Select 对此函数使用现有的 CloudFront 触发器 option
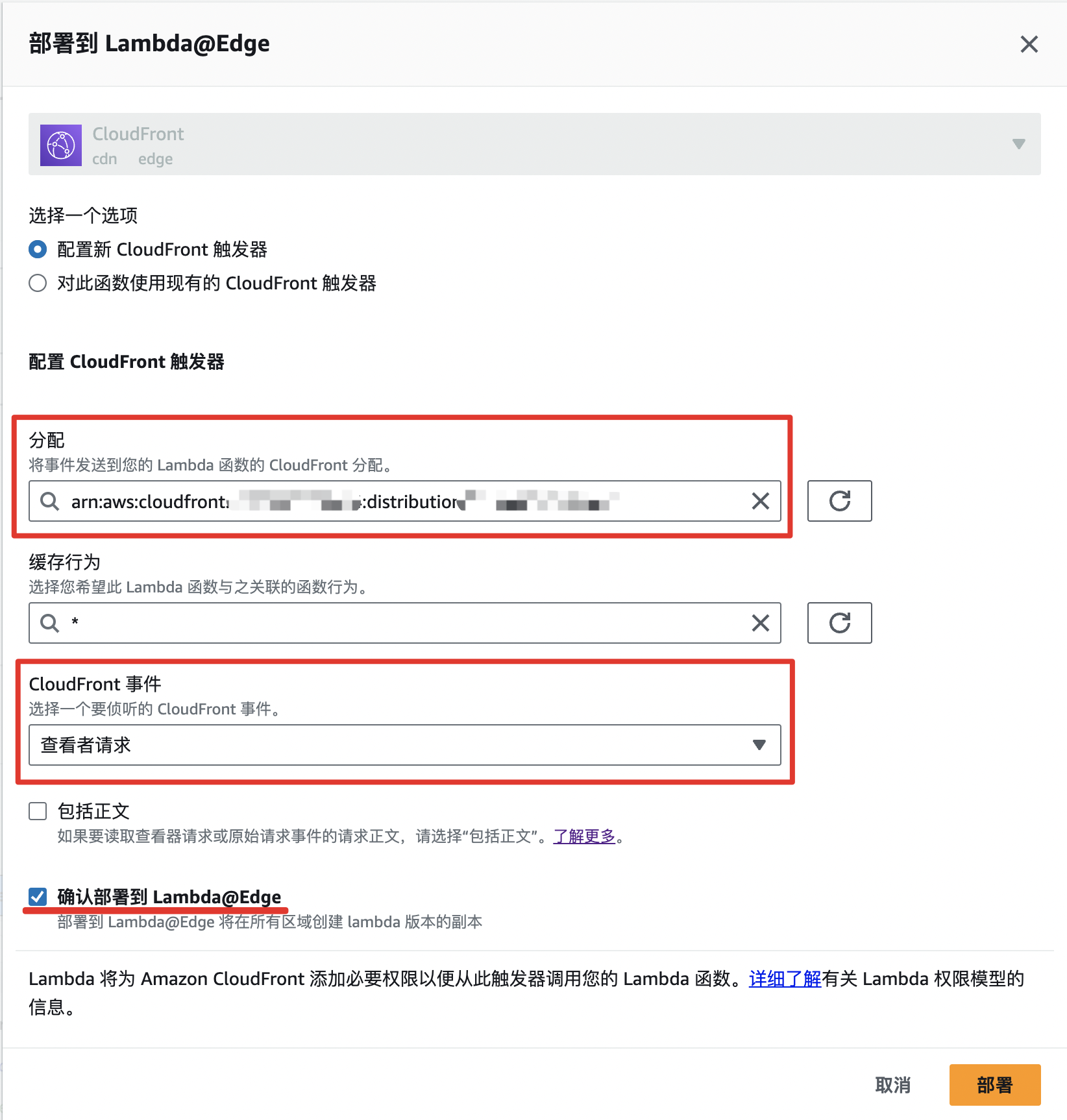This screenshot has height=1120, width=1067. coord(38,283)
